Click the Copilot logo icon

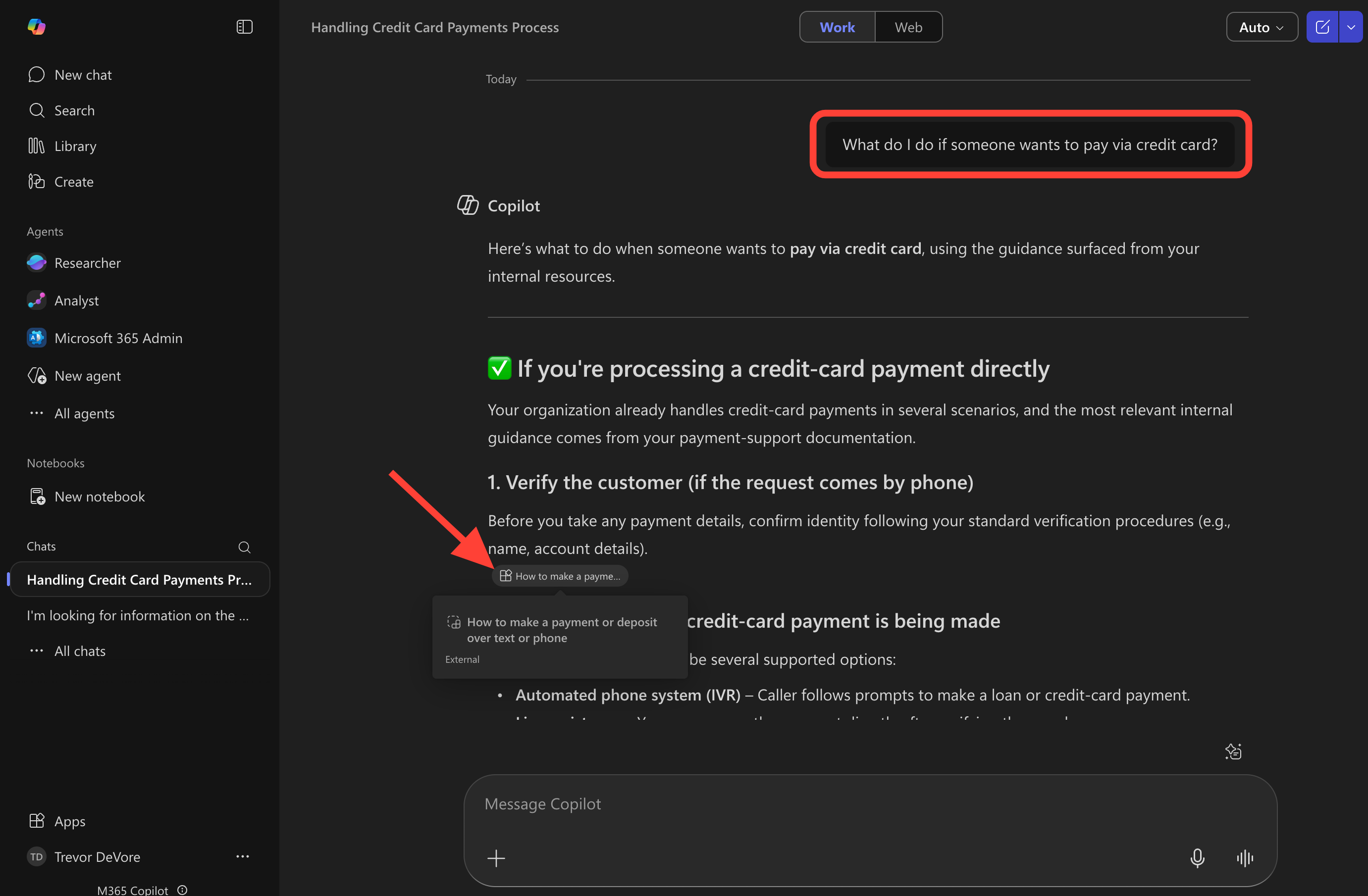click(36, 27)
